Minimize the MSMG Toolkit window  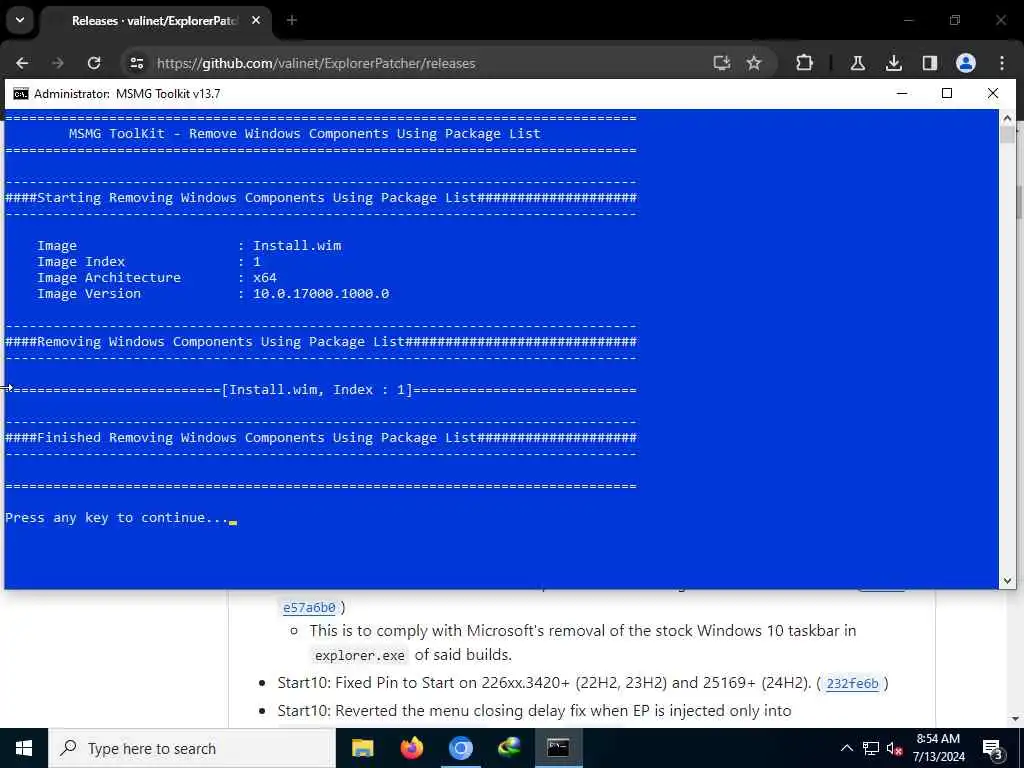(902, 93)
